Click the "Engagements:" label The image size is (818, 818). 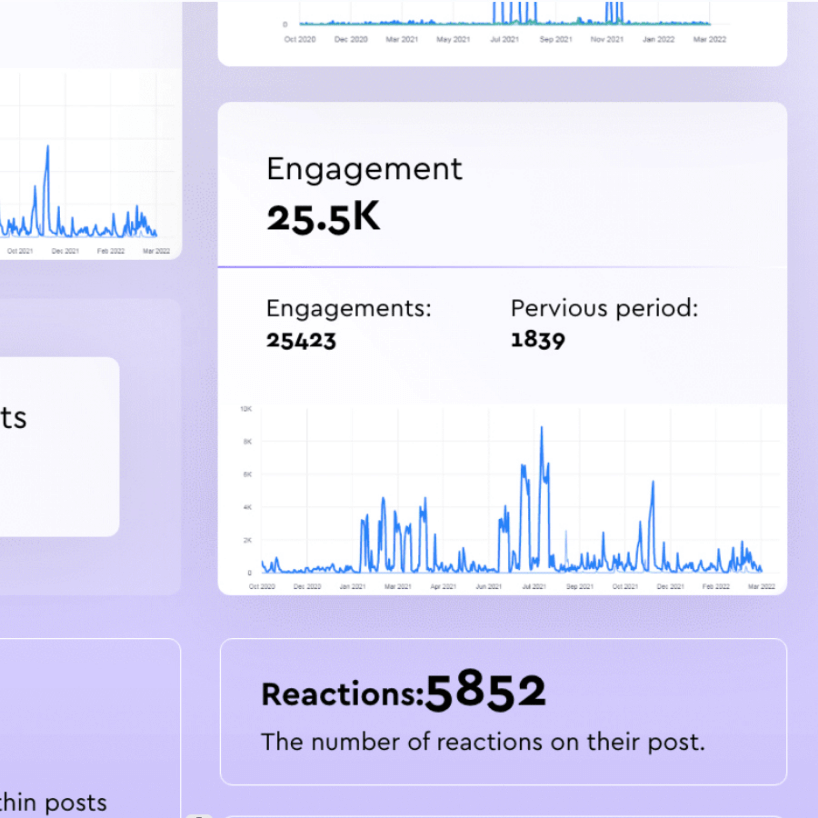(x=348, y=308)
